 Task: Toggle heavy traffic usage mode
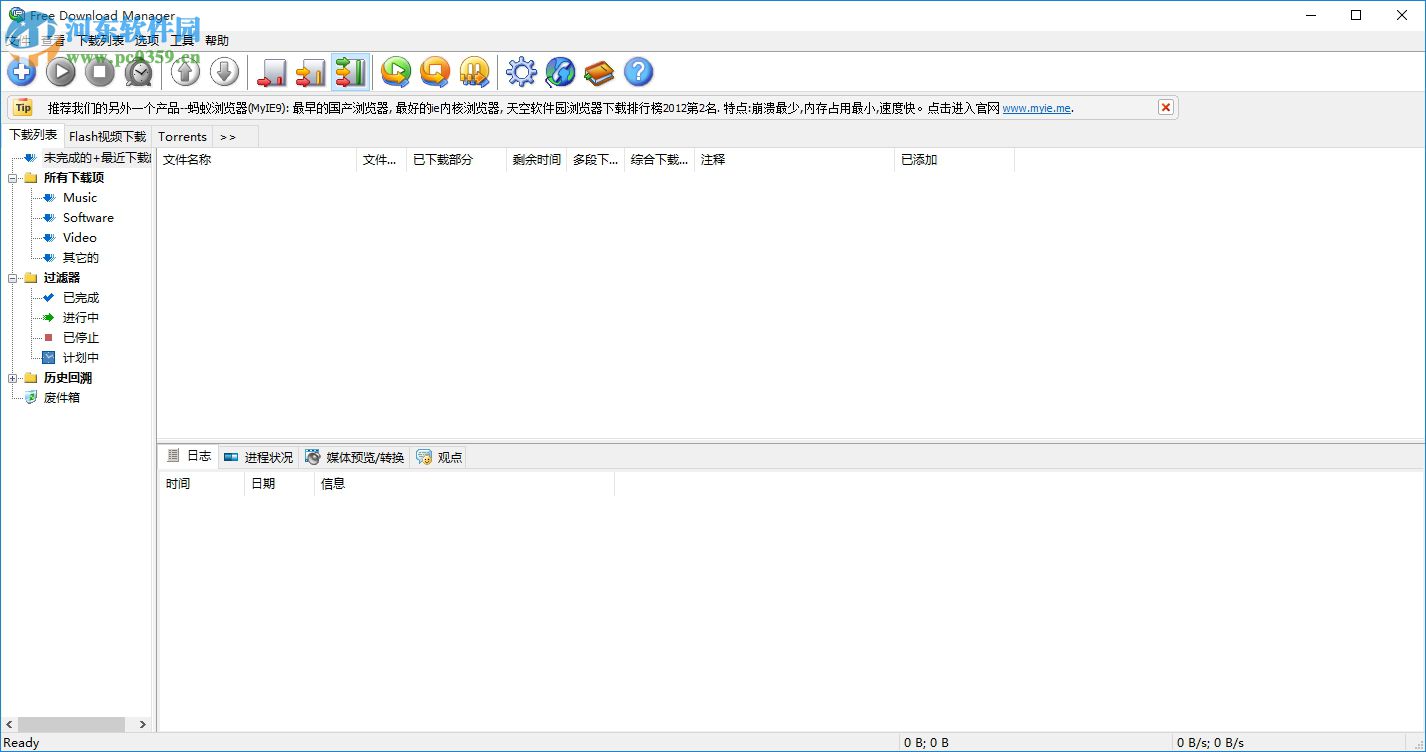point(350,71)
